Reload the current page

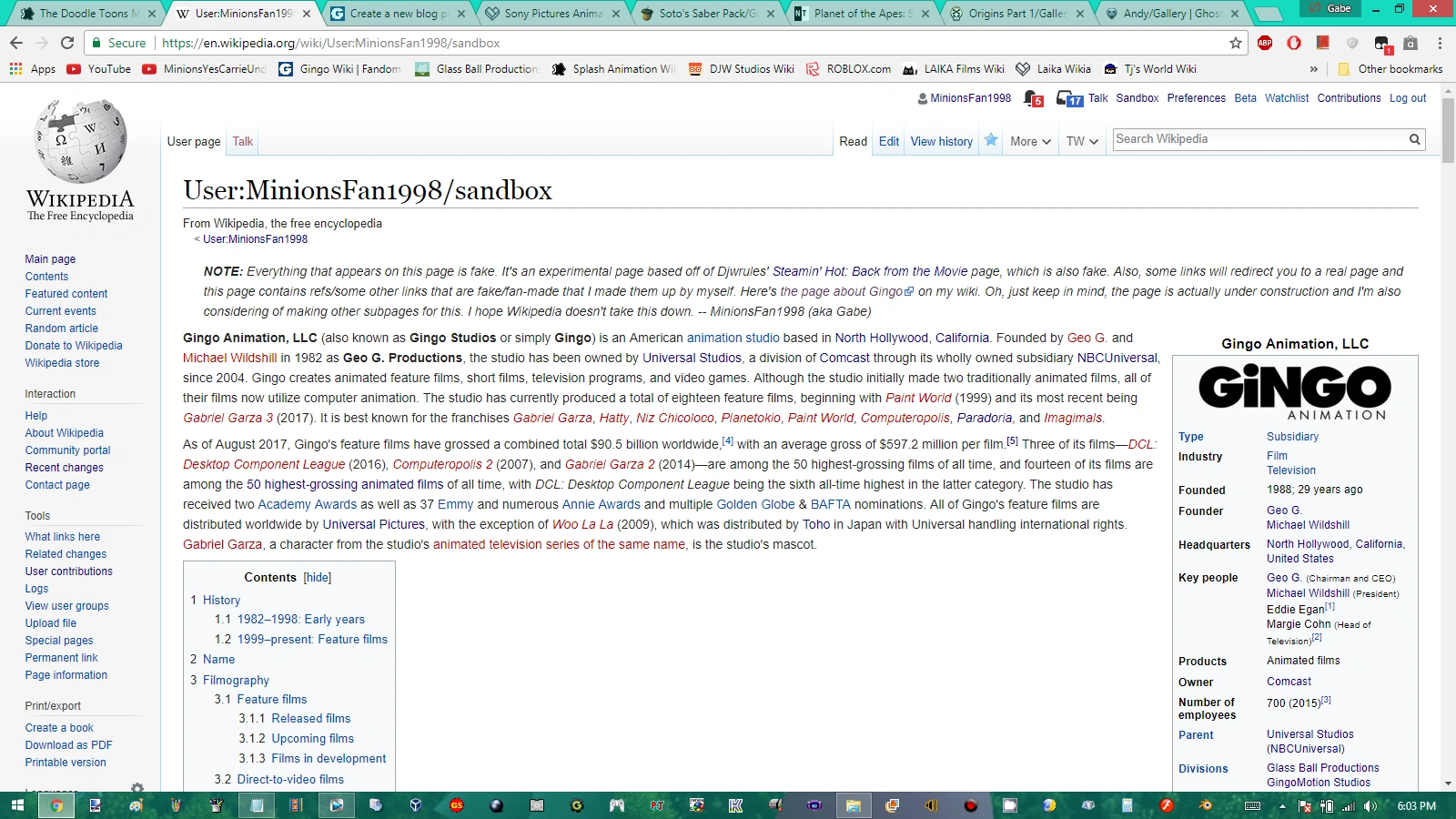67,43
